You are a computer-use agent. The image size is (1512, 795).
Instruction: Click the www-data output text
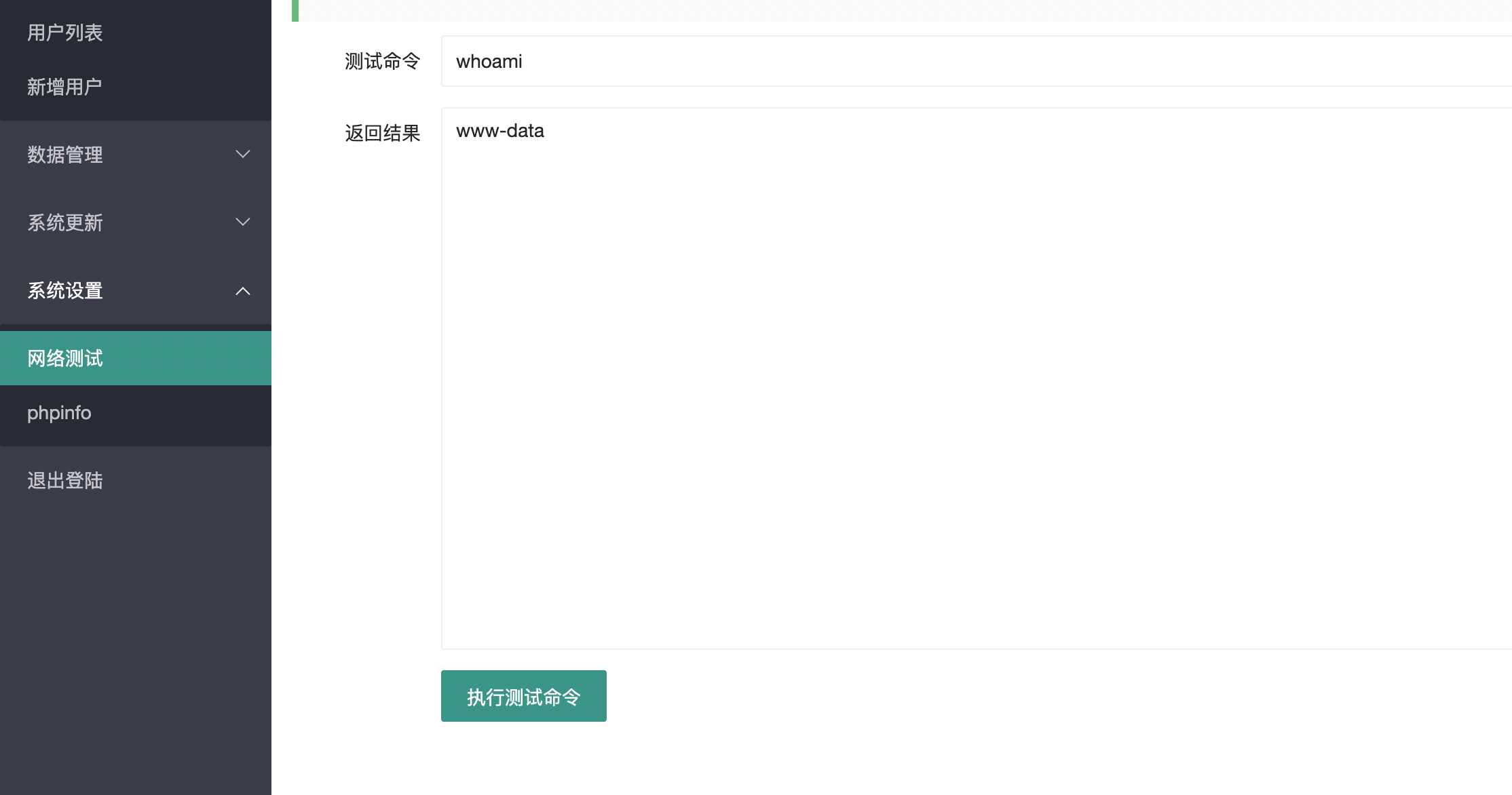pos(500,131)
